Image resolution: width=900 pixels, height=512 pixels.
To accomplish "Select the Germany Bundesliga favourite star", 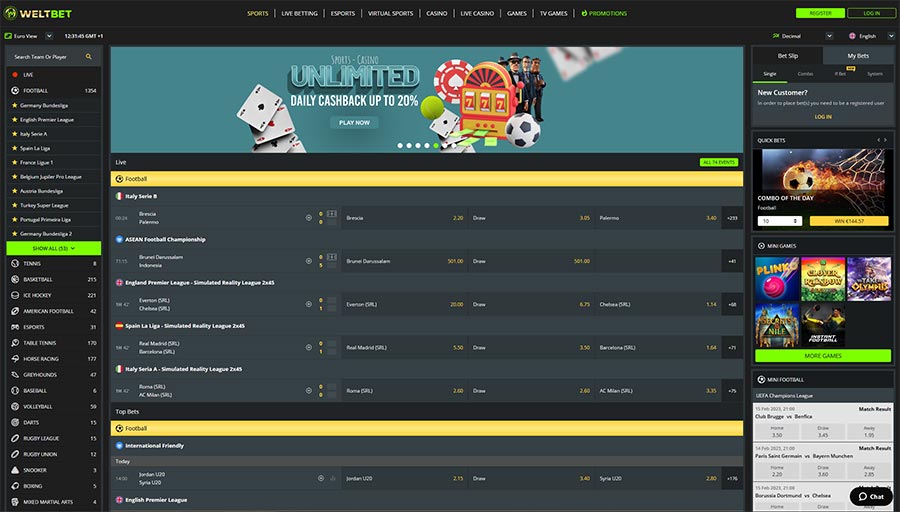I will pos(15,106).
